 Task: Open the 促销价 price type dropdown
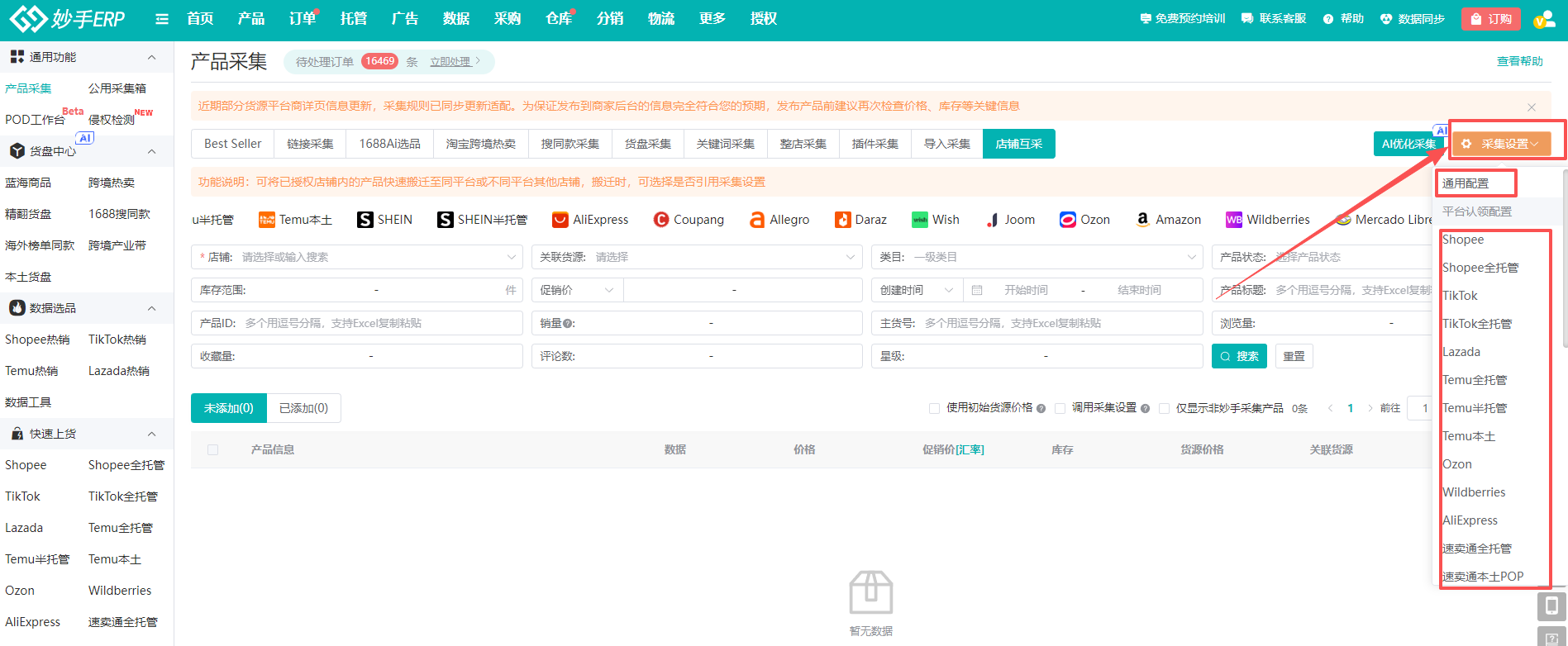(577, 290)
